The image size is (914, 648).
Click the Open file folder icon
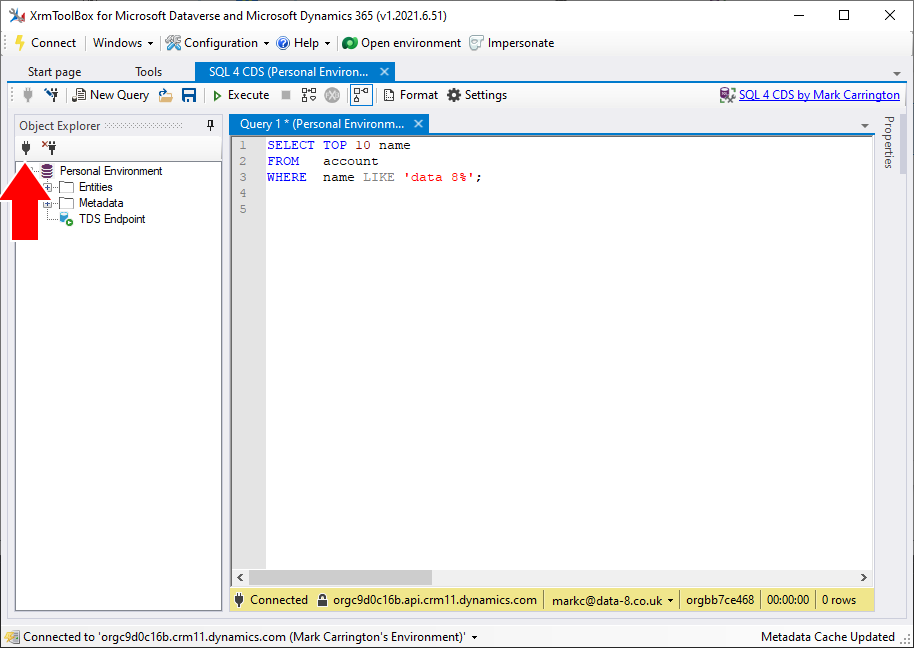166,95
